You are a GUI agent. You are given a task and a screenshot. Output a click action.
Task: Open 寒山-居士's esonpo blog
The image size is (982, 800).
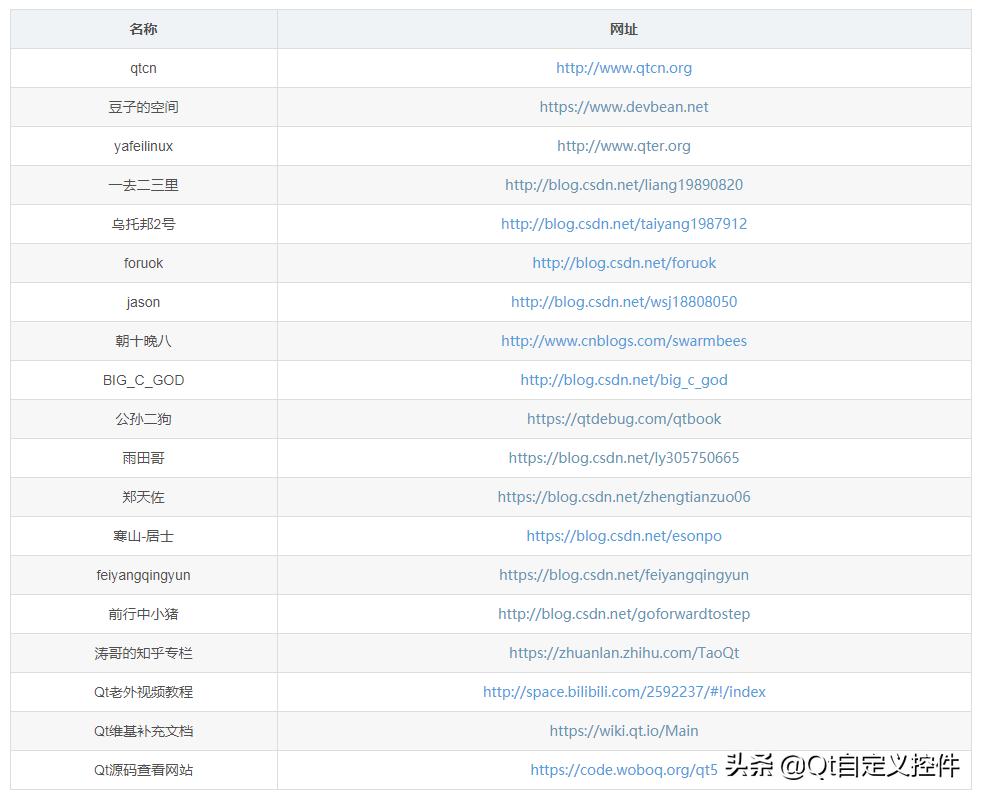click(x=624, y=535)
